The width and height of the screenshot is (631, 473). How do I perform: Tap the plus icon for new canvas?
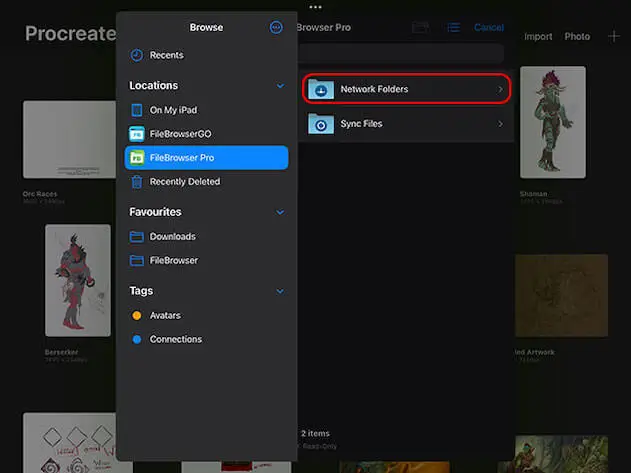point(613,37)
